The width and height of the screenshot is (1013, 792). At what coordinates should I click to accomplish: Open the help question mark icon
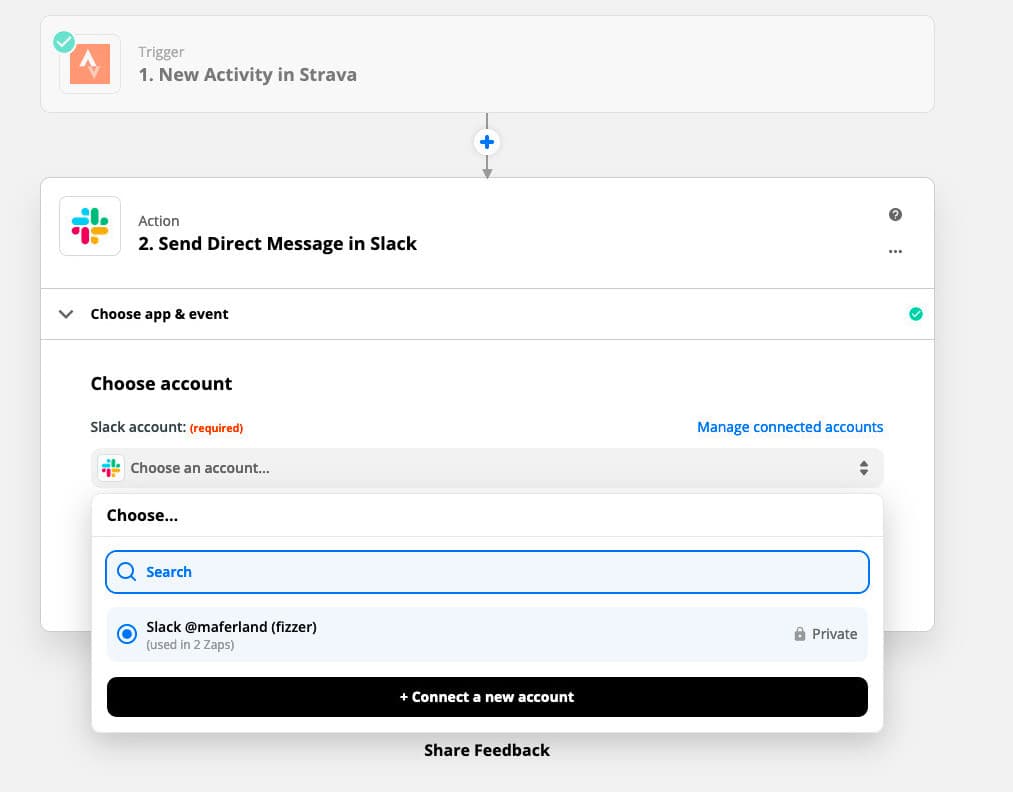895,214
